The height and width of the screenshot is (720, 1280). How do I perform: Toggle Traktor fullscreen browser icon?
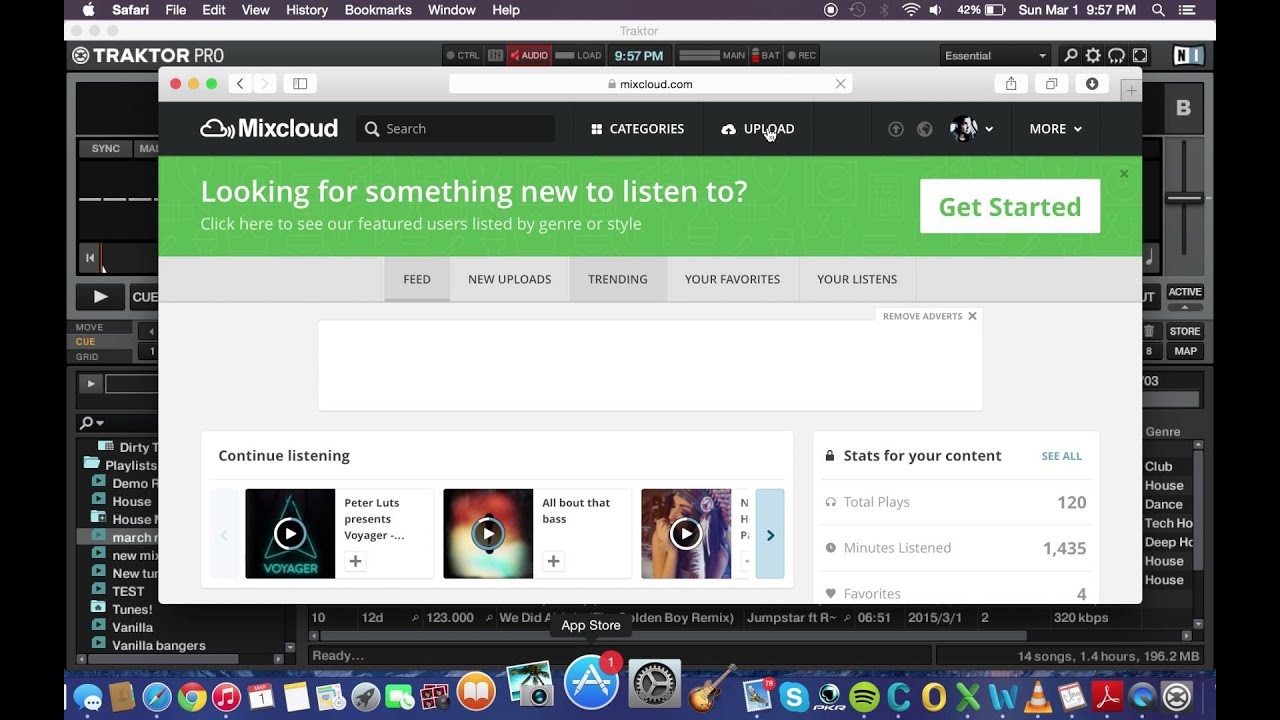(x=1139, y=56)
